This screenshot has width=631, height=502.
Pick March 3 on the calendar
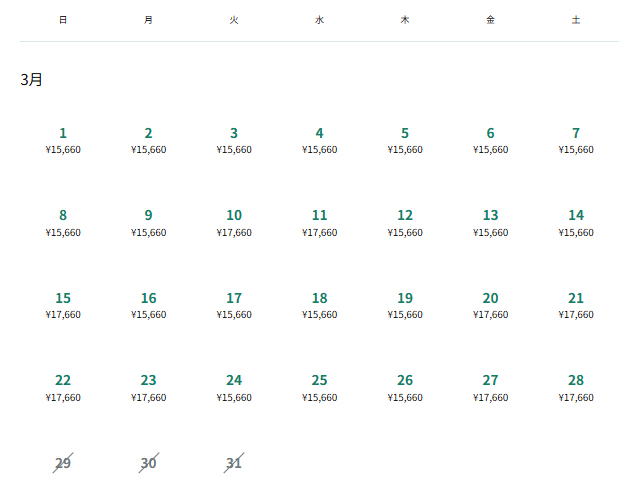(x=234, y=140)
